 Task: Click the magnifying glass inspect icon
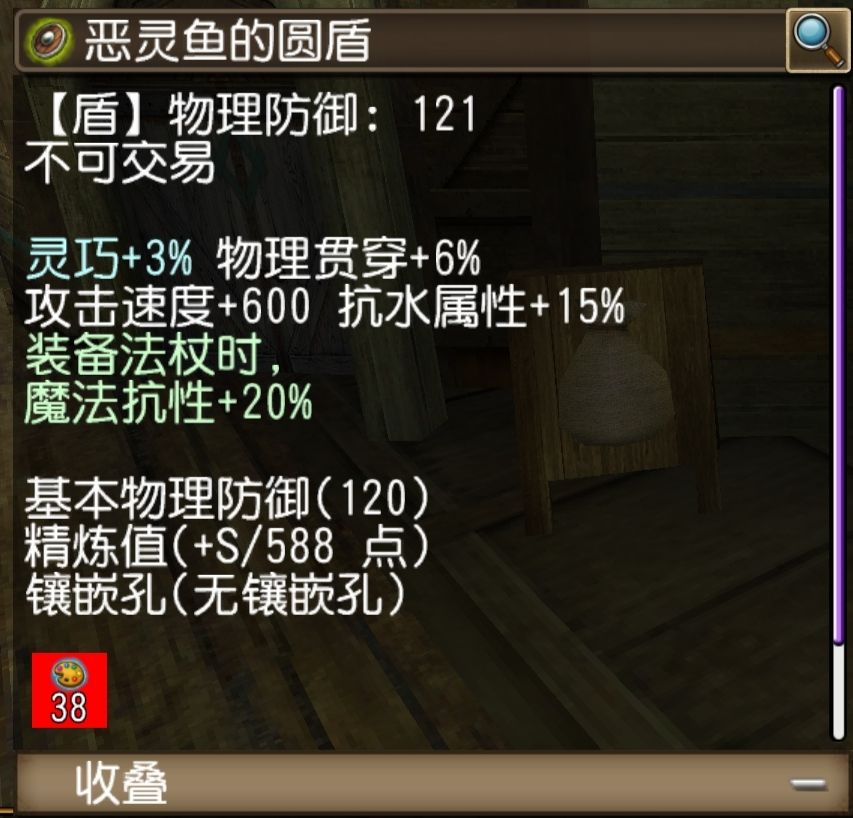pyautogui.click(x=818, y=40)
